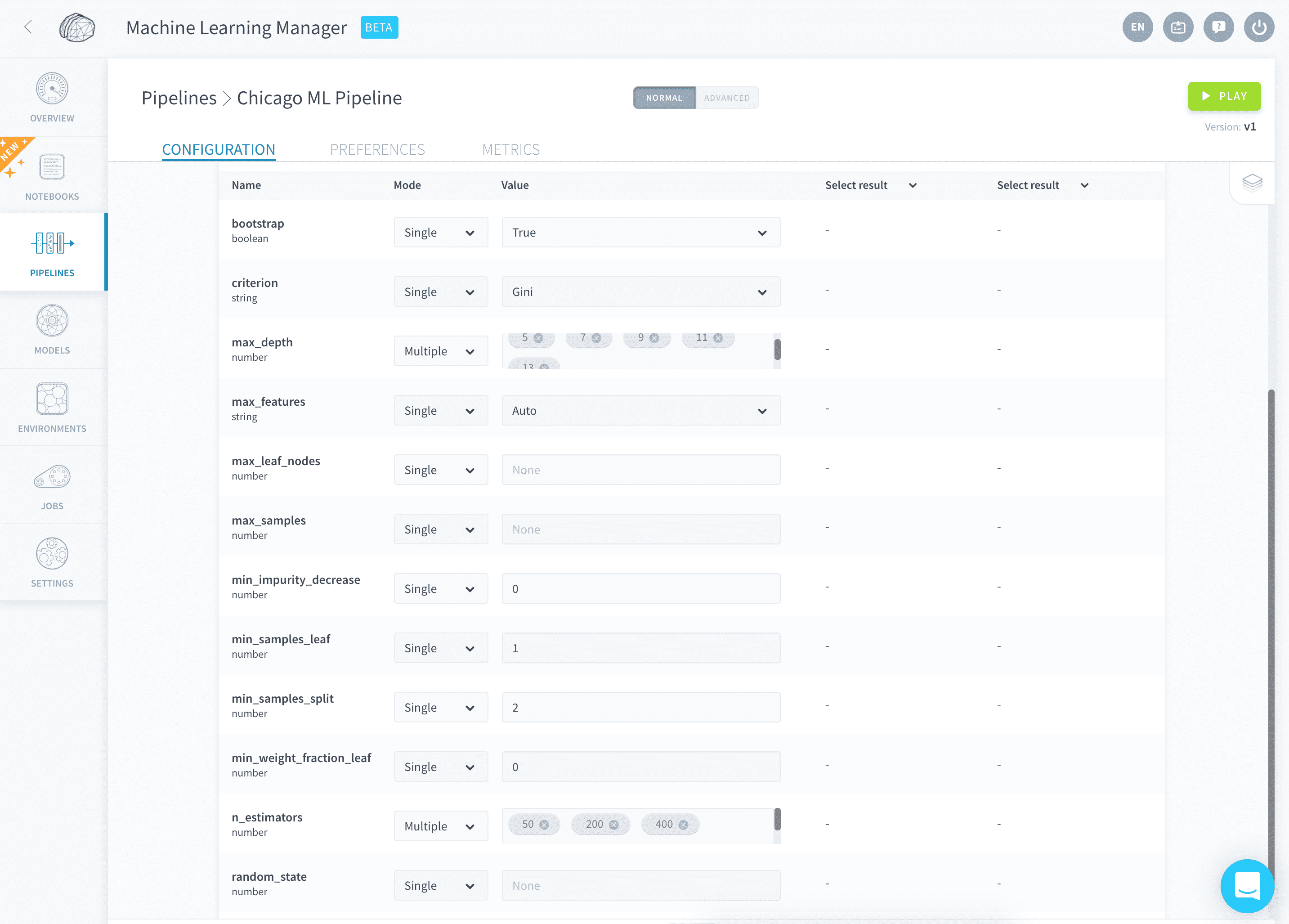Log out with the power icon
Screen dimensions: 1289x924
coord(1259,27)
